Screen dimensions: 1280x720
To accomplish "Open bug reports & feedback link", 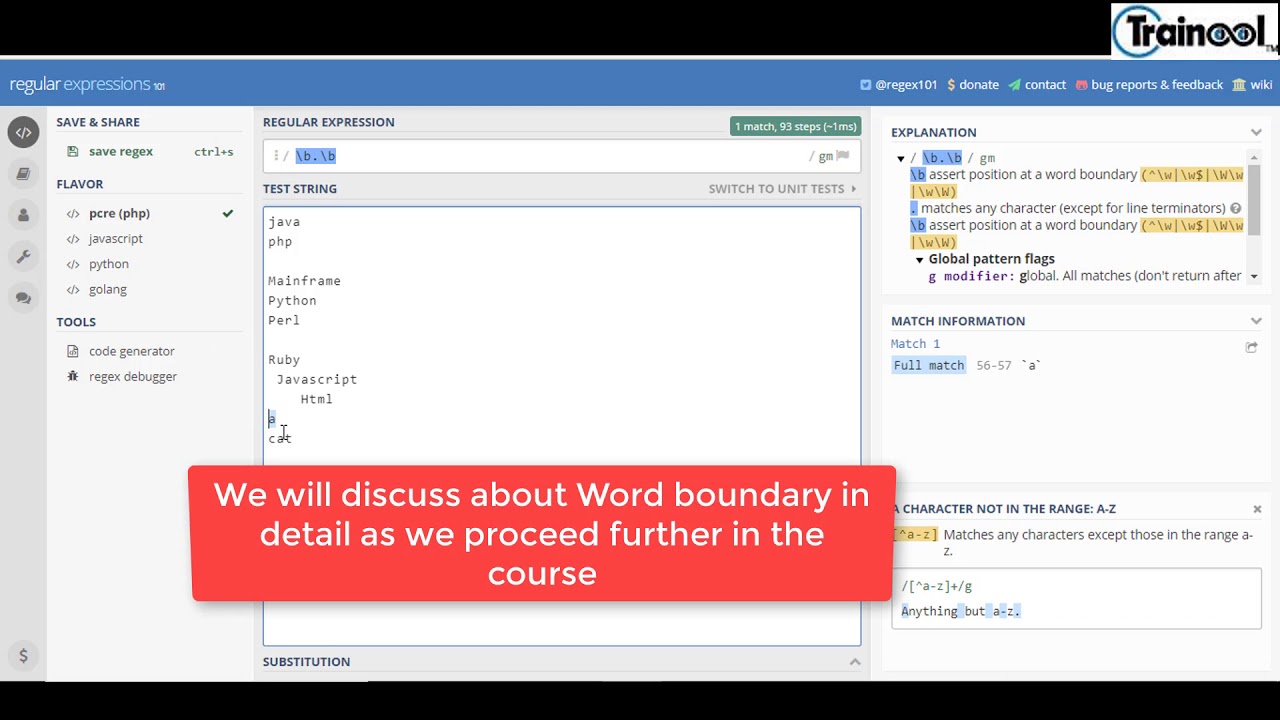I will (x=1149, y=85).
